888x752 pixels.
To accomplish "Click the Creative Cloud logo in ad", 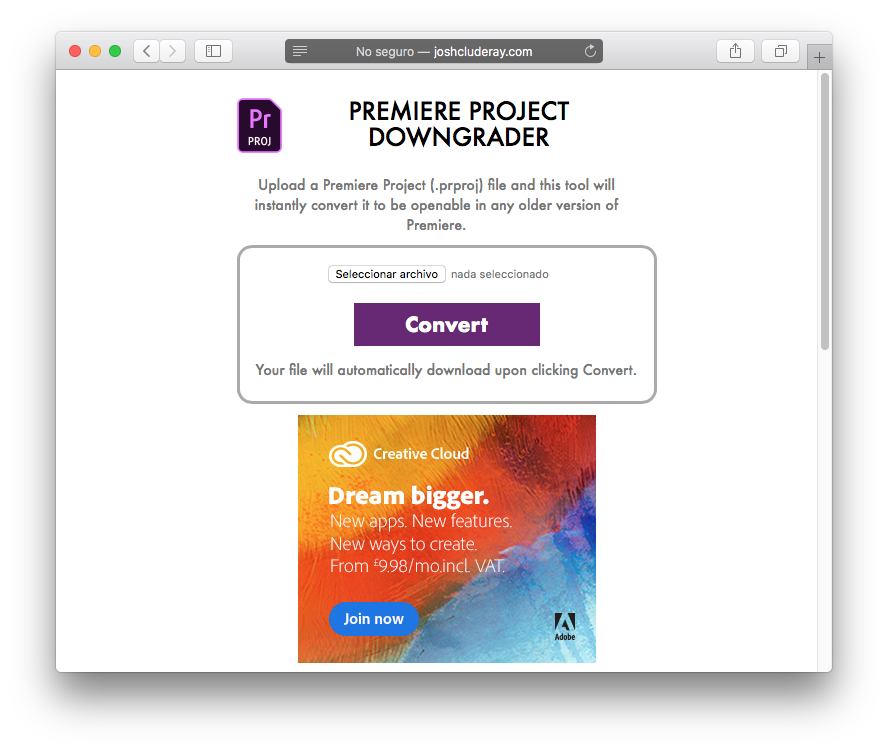I will tap(349, 454).
